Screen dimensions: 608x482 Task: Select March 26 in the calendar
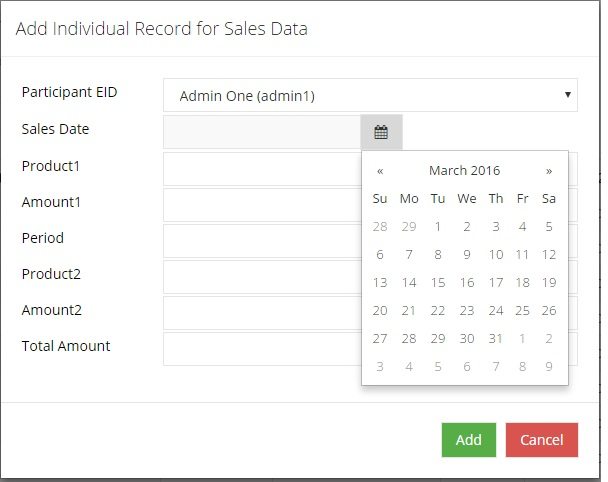click(x=549, y=311)
